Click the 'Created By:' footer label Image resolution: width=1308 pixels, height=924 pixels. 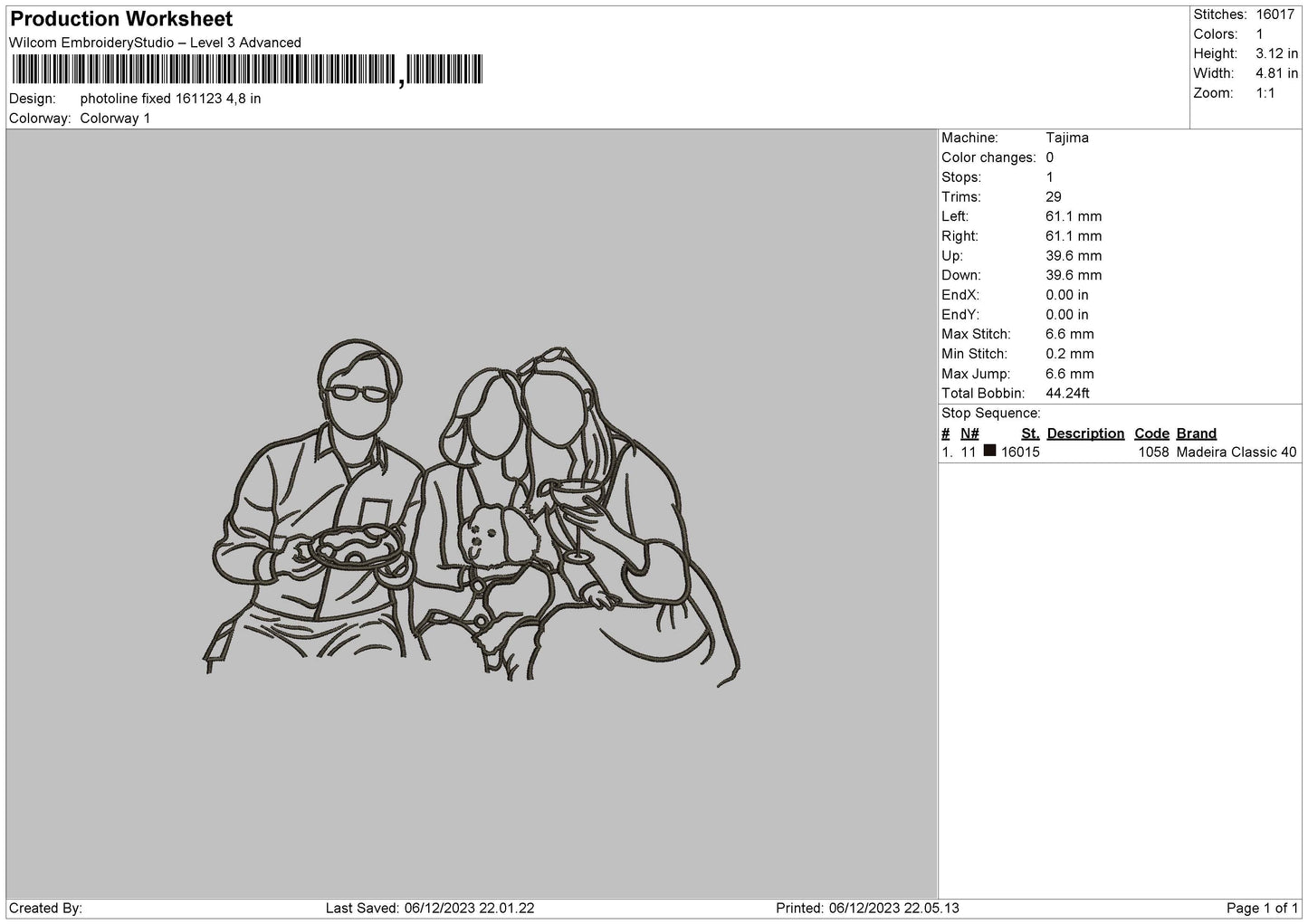[x=45, y=908]
